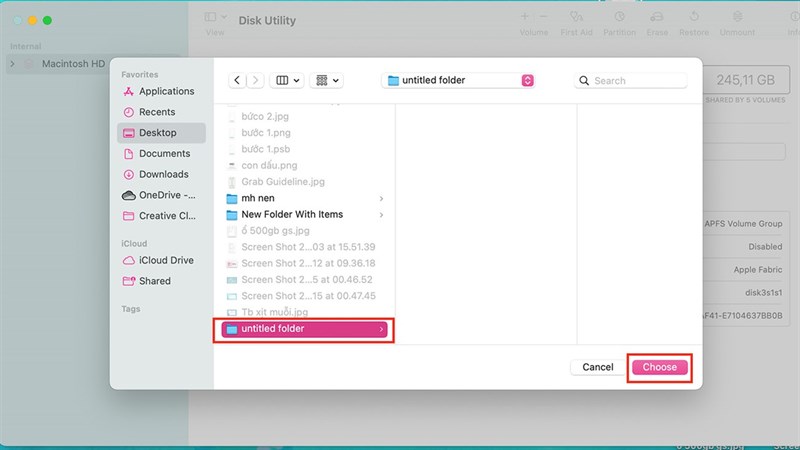This screenshot has width=800, height=450.
Task: Open Creative Cloud folder in sidebar
Action: (x=161, y=216)
